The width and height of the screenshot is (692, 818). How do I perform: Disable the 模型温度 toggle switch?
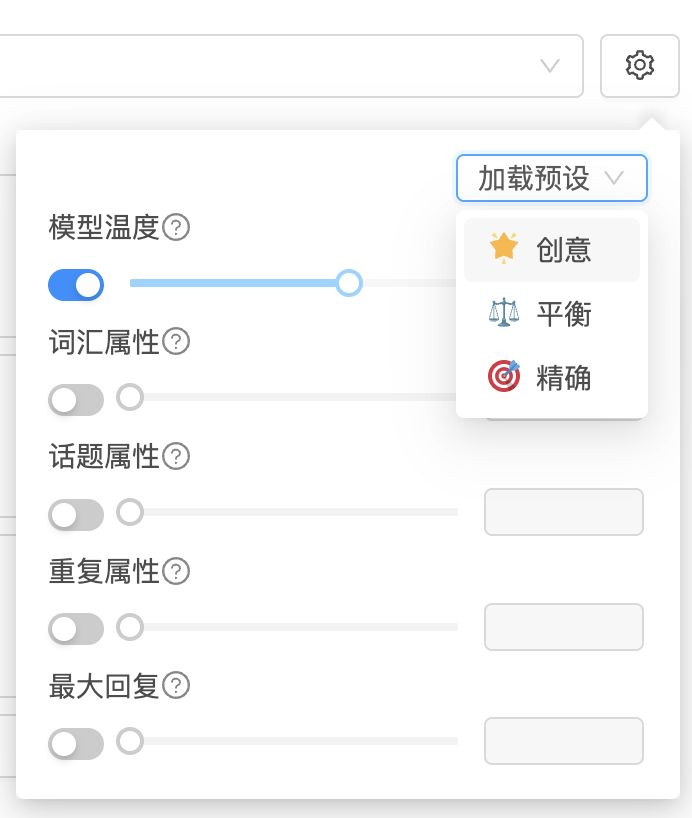pos(76,285)
